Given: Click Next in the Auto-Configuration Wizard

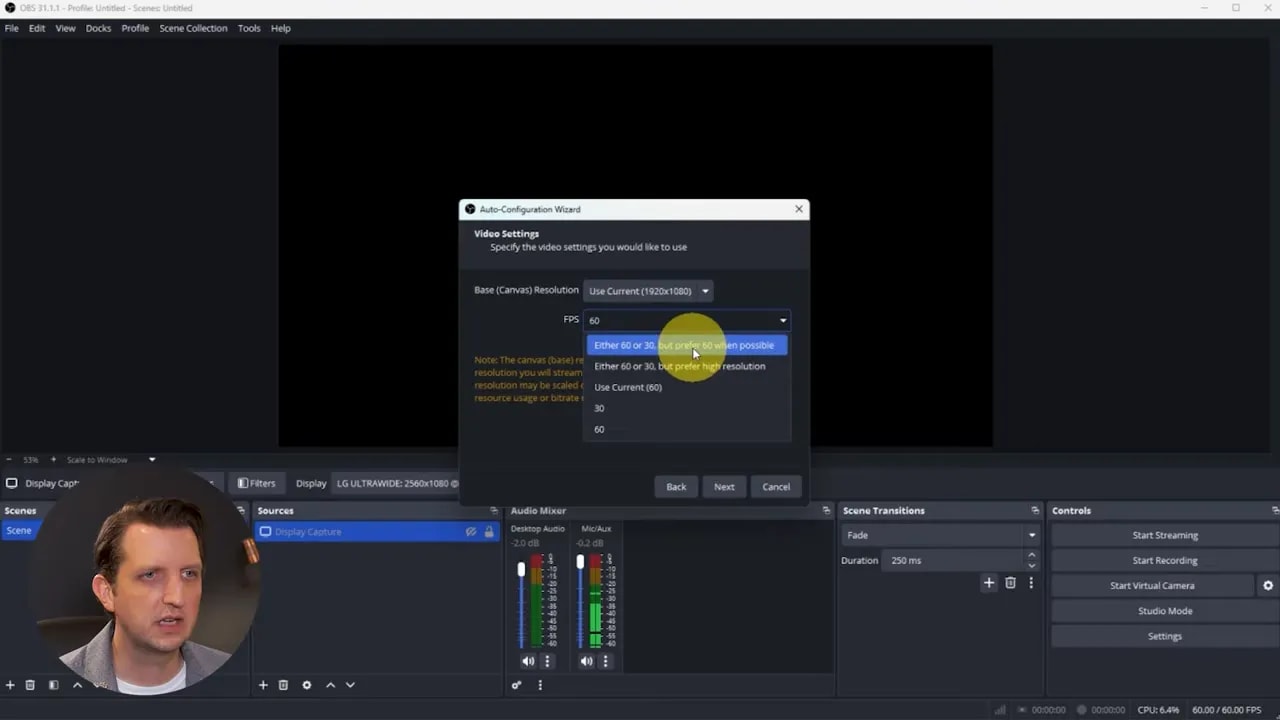Looking at the screenshot, I should 724,486.
